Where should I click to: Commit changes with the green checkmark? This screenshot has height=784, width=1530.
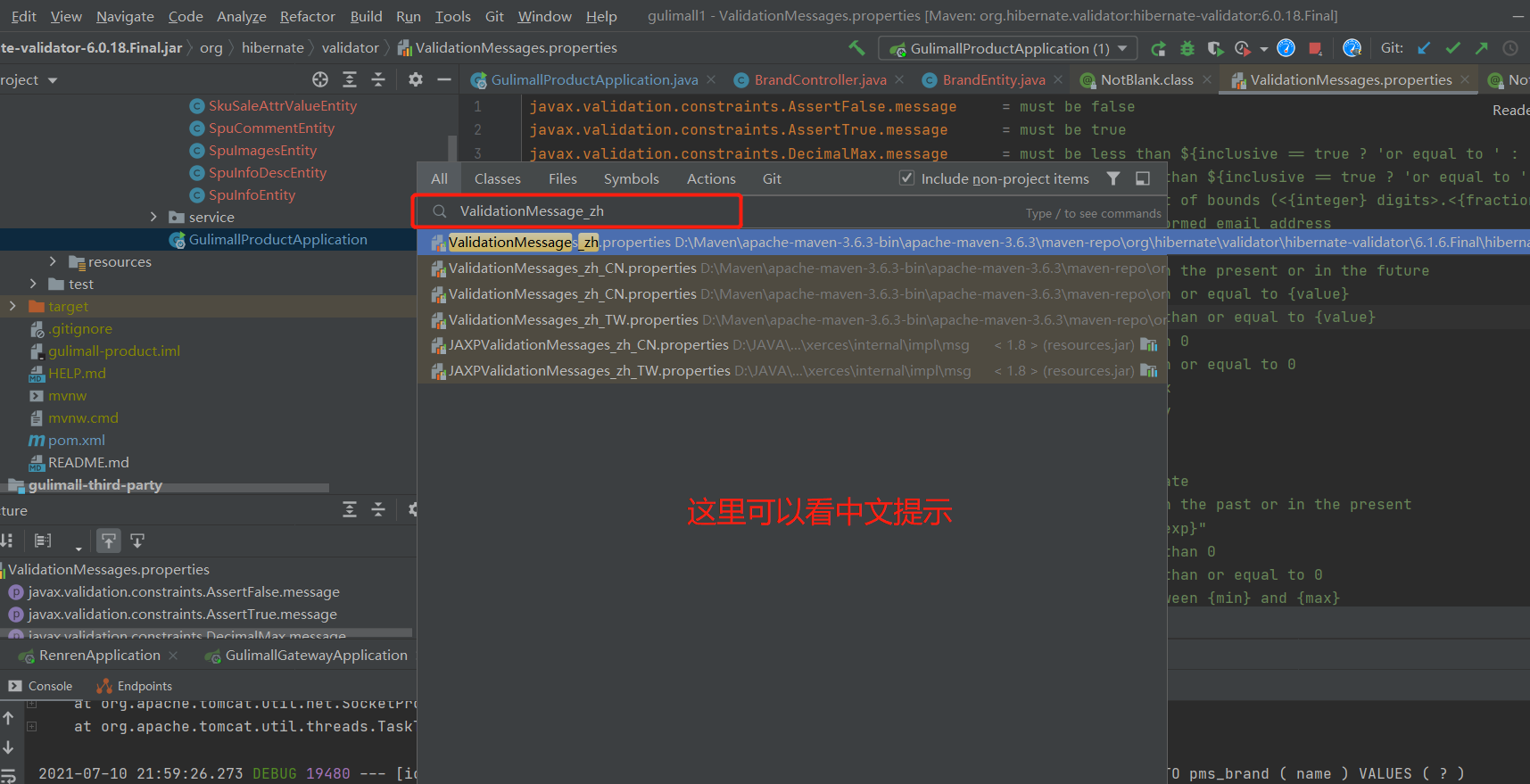pyautogui.click(x=1453, y=48)
